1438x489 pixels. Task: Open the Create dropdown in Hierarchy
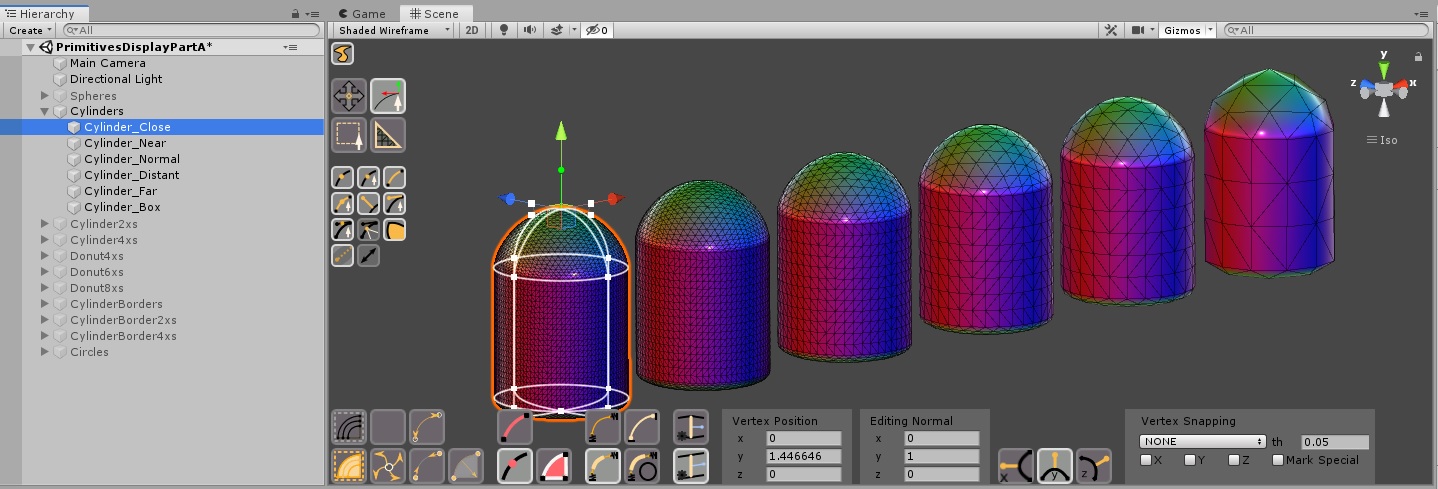29,30
